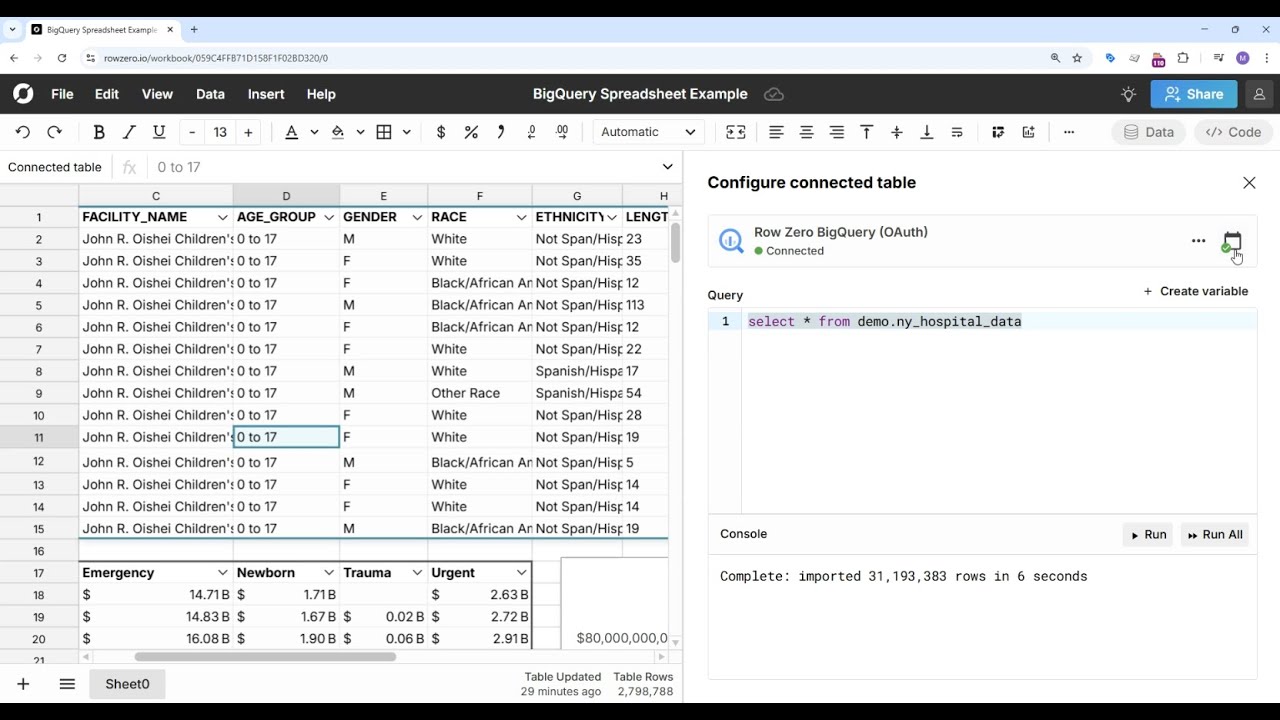Open the Edit menu
Screen dimensions: 1280x720
pos(107,94)
